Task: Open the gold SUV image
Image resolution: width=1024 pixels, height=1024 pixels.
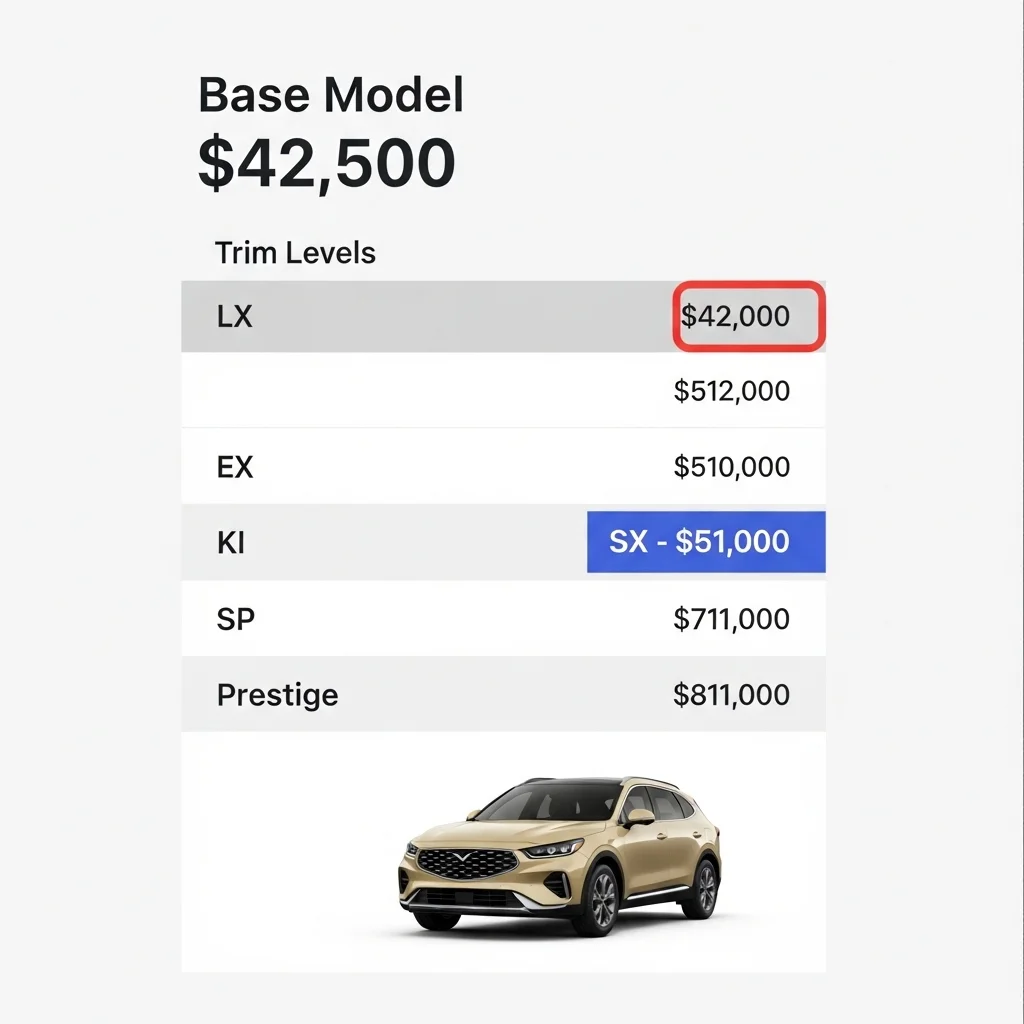Action: point(560,855)
